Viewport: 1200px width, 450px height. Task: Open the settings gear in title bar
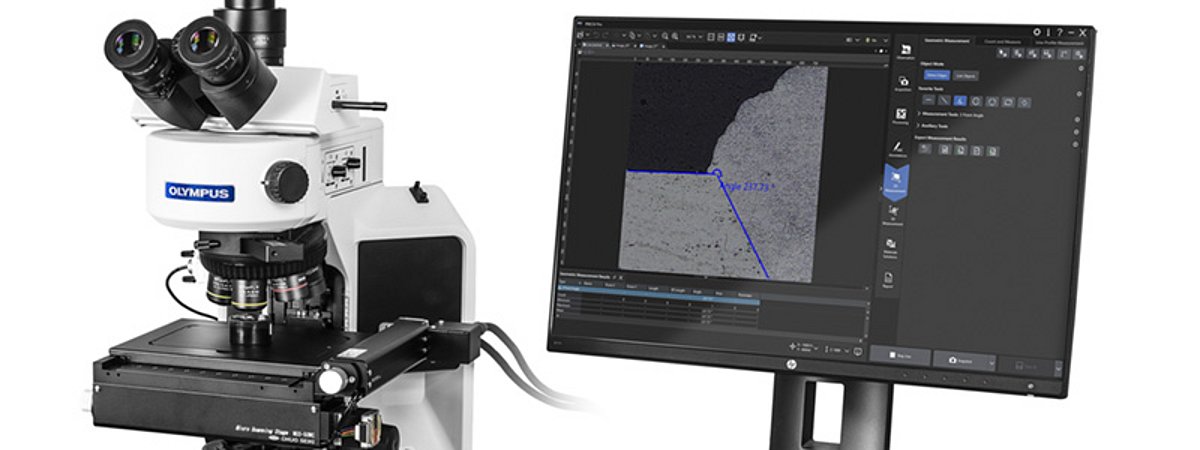click(x=1037, y=33)
